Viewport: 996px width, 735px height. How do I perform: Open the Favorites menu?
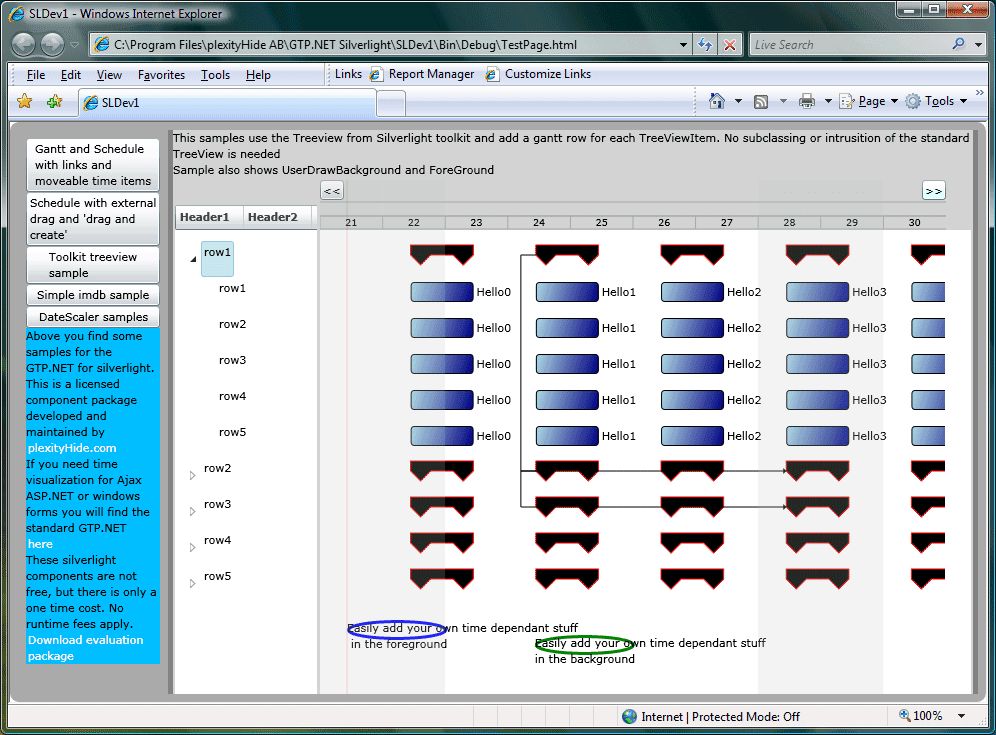[x=161, y=75]
